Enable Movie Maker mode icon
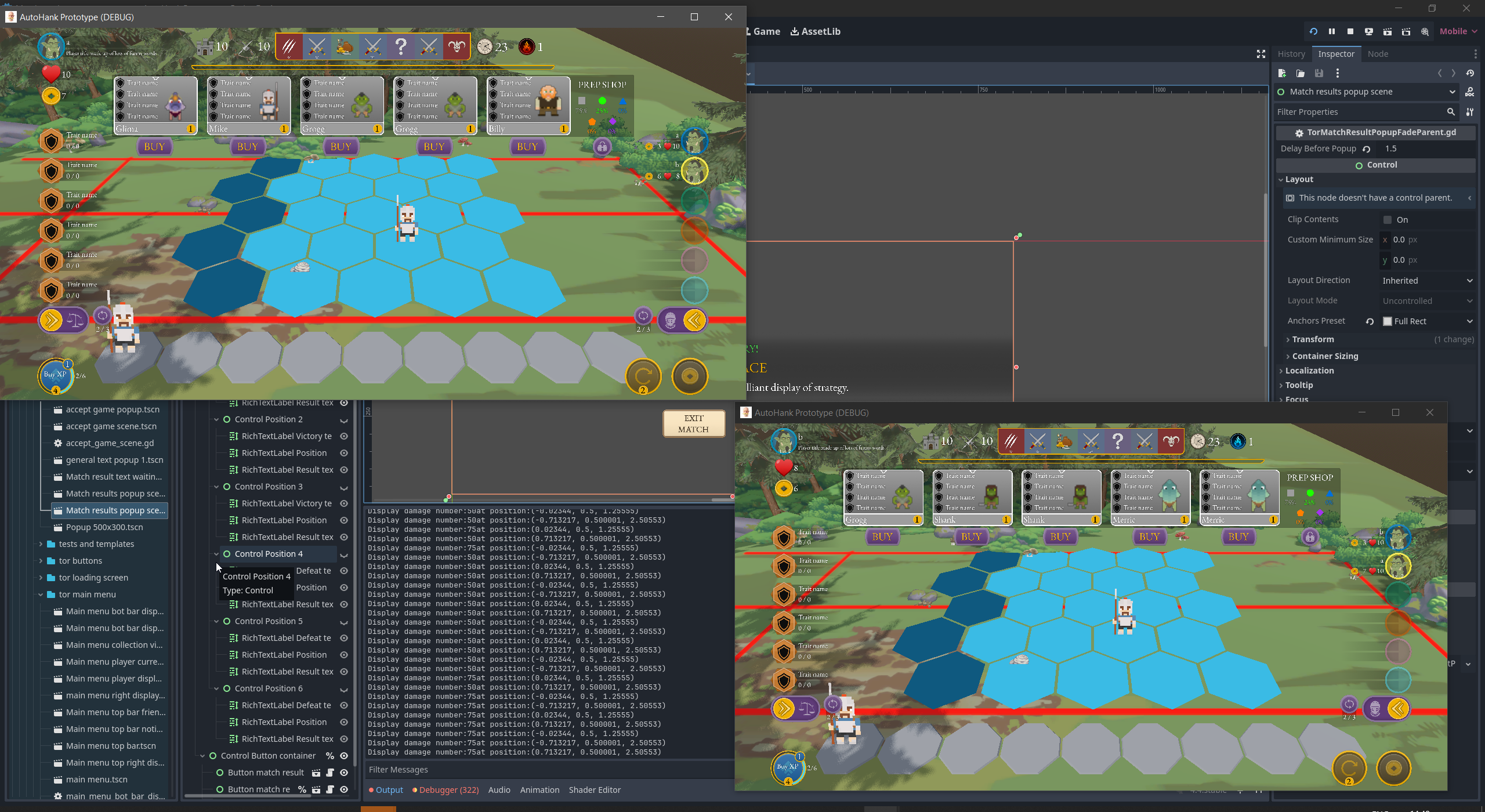Viewport: 1485px width, 812px height. [1425, 31]
